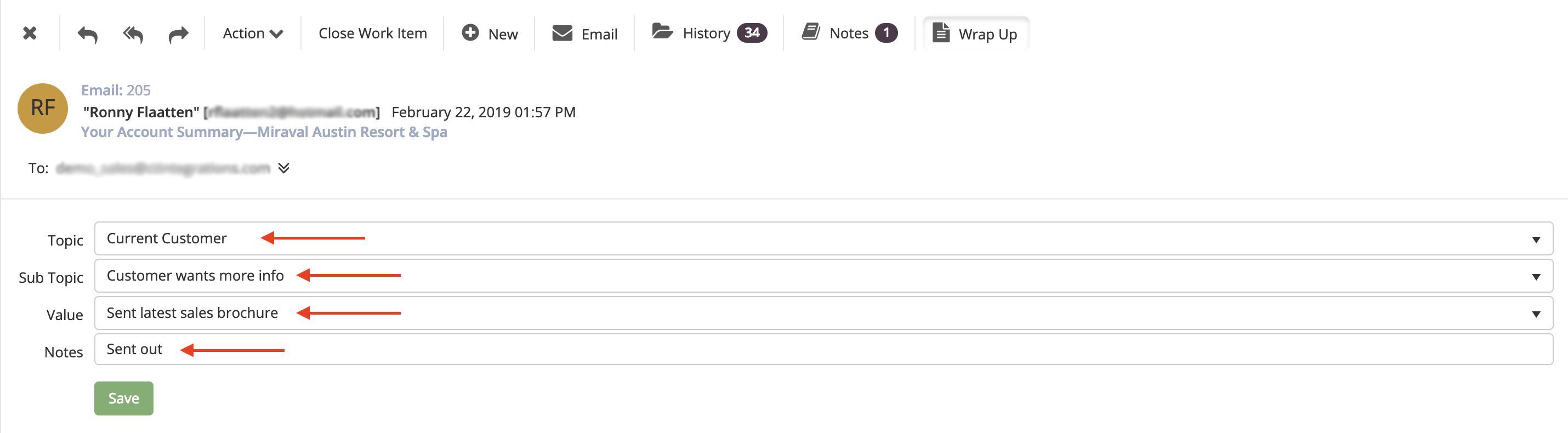1568x433 pixels.
Task: Click the forward arrow icon
Action: 178,34
